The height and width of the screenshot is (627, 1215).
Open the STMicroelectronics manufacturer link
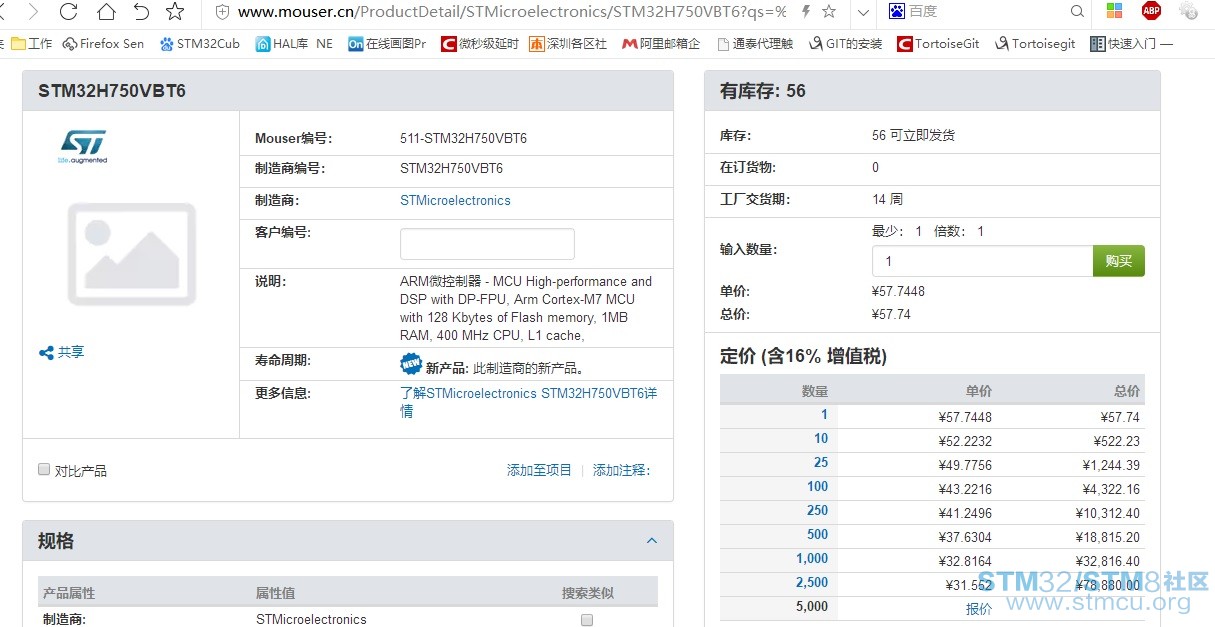click(455, 200)
